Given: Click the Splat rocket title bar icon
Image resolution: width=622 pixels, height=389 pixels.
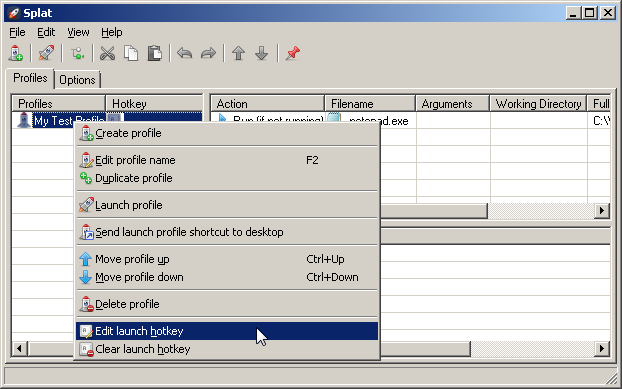Looking at the screenshot, I should (14, 13).
